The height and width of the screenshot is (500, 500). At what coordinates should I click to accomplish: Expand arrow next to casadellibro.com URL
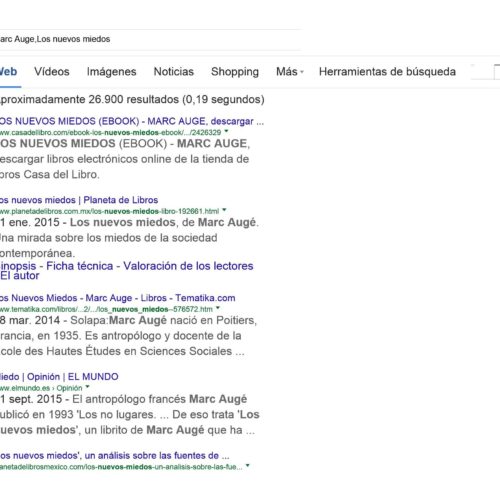[x=226, y=132]
